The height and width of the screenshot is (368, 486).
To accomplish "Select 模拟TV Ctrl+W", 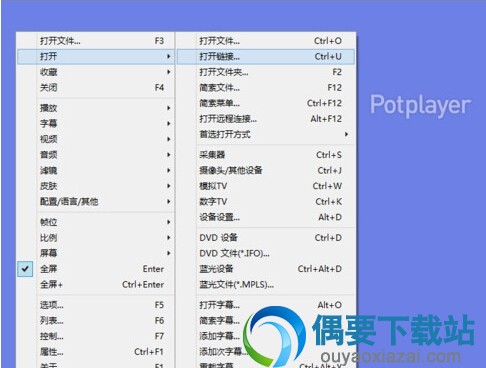I will coord(265,186).
